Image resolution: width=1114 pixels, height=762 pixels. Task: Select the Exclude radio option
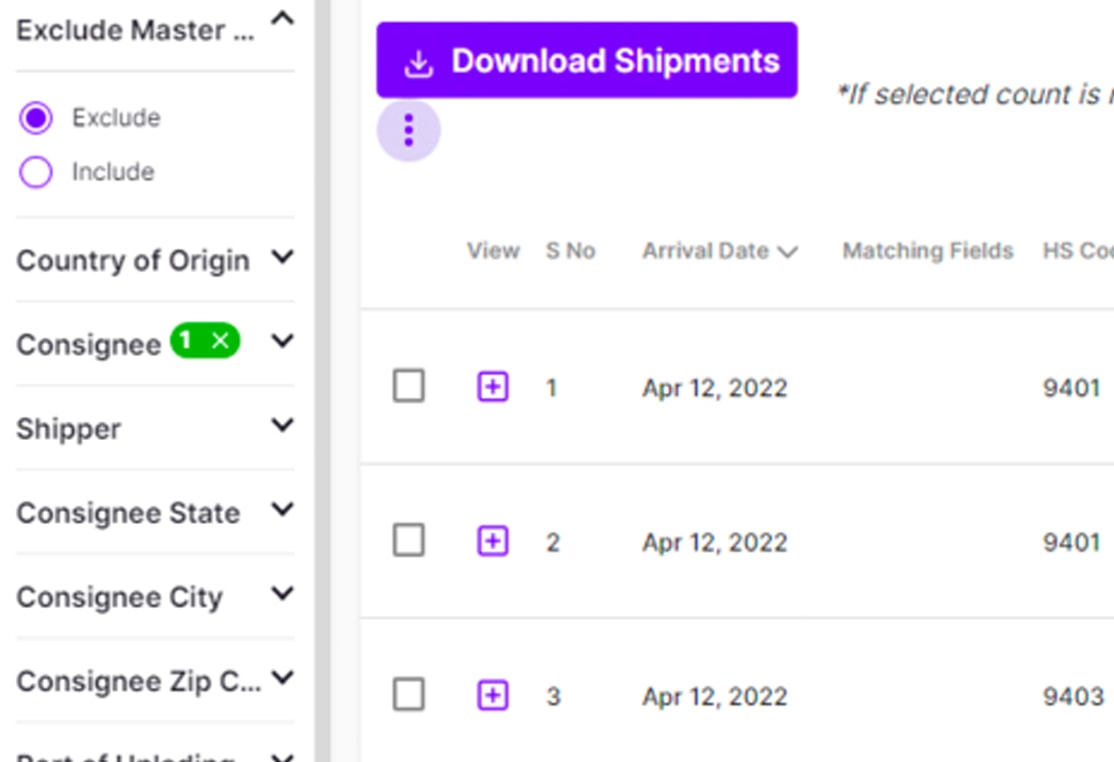pyautogui.click(x=36, y=119)
